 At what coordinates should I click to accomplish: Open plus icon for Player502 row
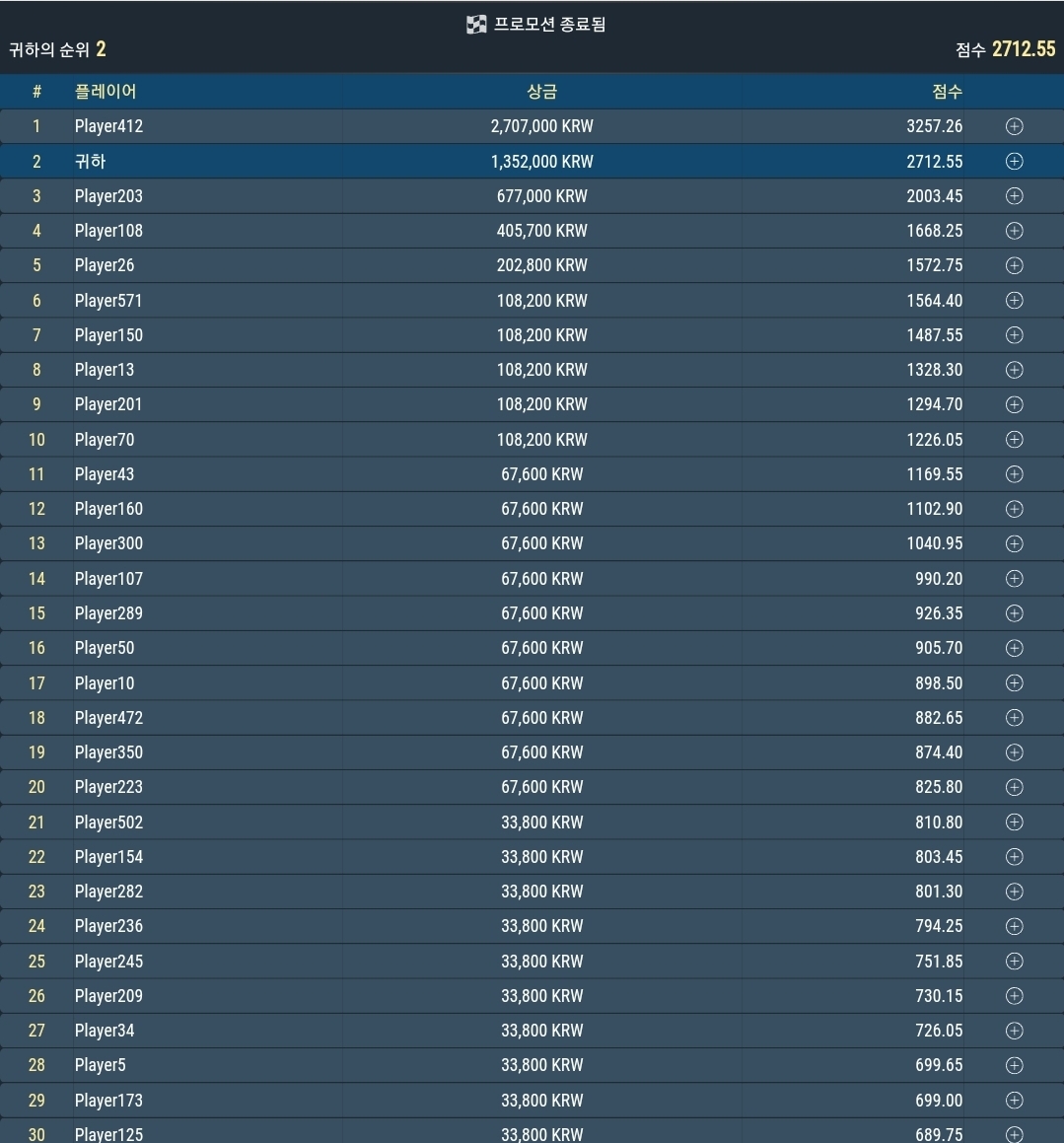[x=1014, y=822]
